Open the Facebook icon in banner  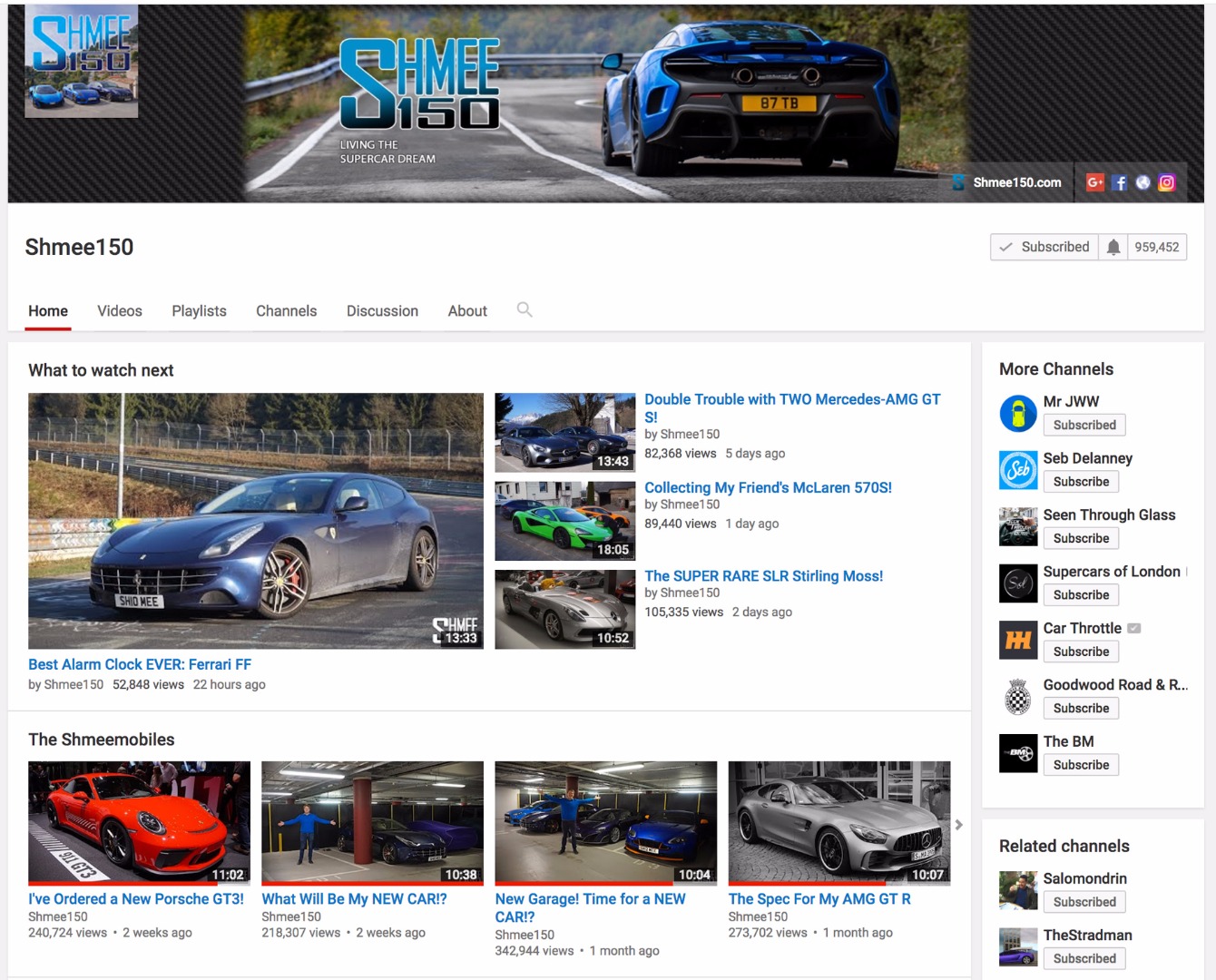(x=1119, y=182)
